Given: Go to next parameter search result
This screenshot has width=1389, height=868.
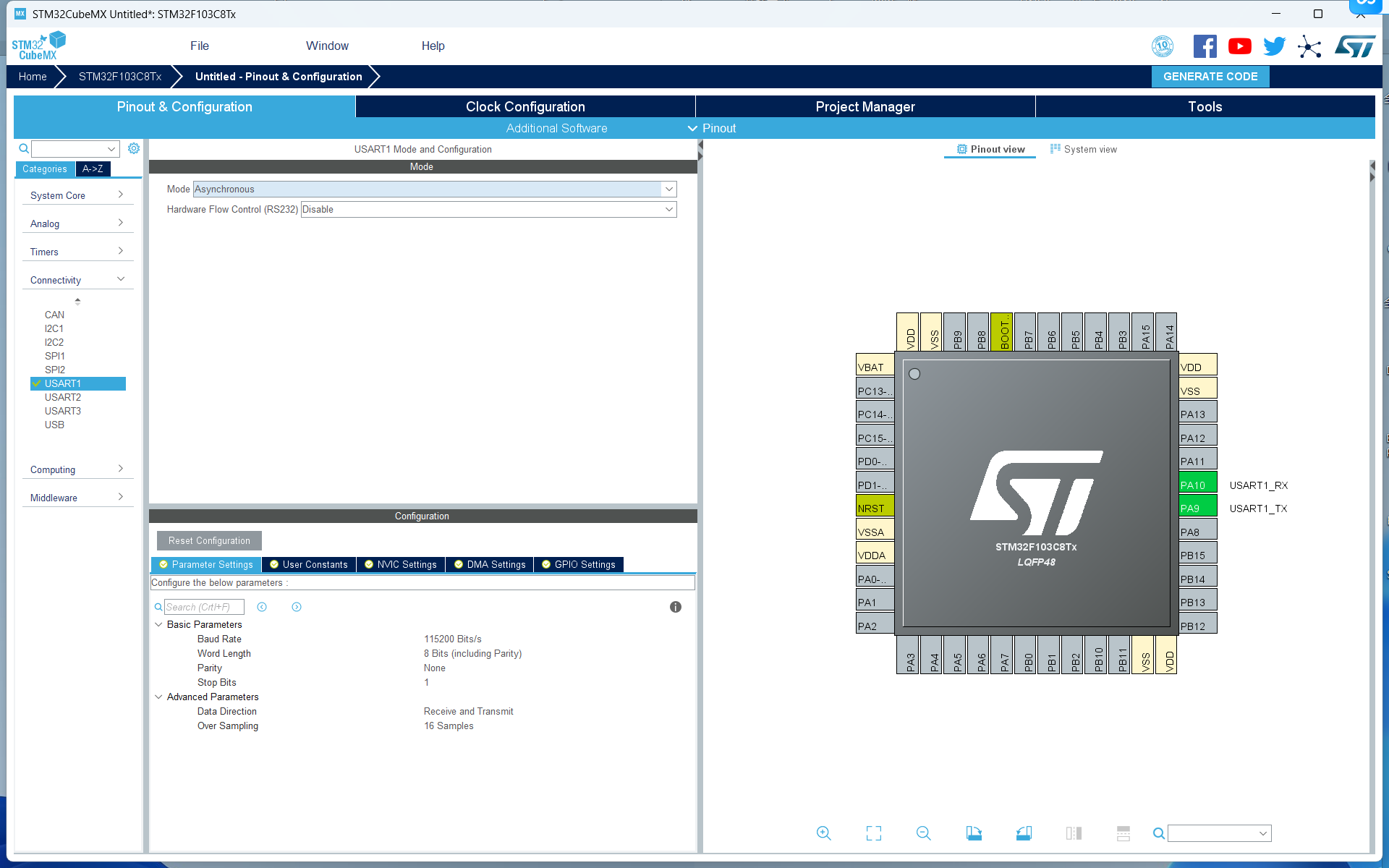Looking at the screenshot, I should 297,607.
